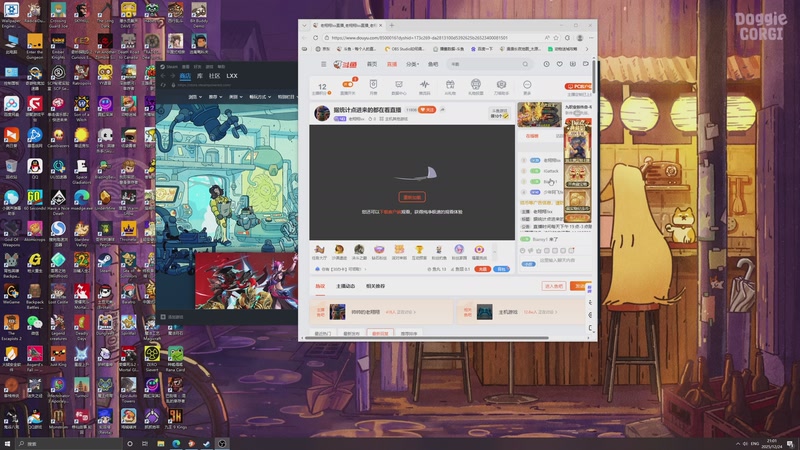Open the Recycle Bin desktop icon
The image size is (800, 450).
coord(11,167)
